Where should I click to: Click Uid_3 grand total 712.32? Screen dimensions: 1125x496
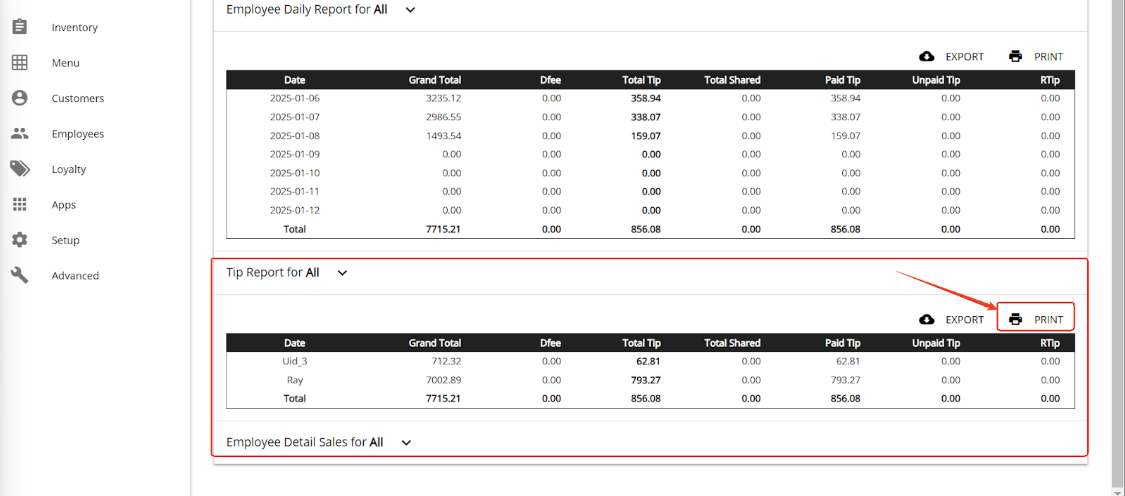pos(448,361)
